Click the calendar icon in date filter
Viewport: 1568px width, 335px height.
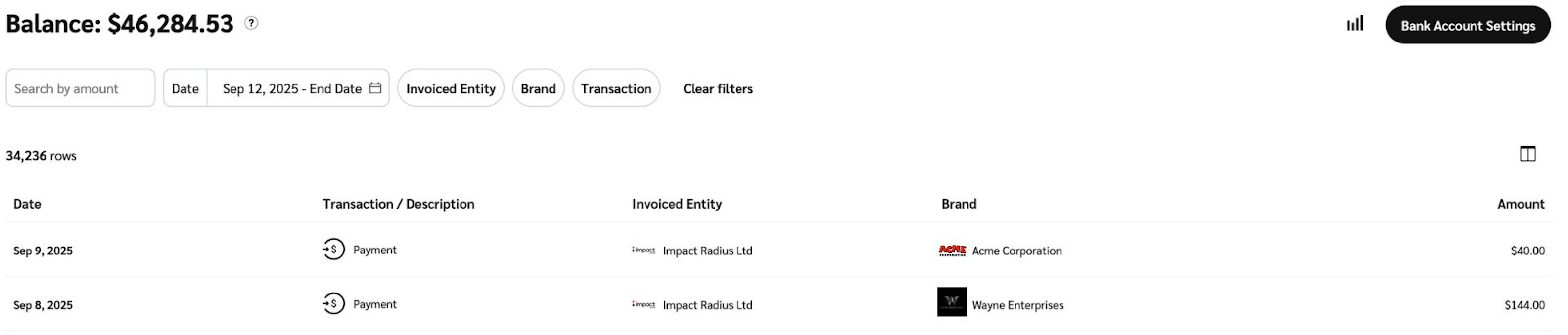[375, 88]
